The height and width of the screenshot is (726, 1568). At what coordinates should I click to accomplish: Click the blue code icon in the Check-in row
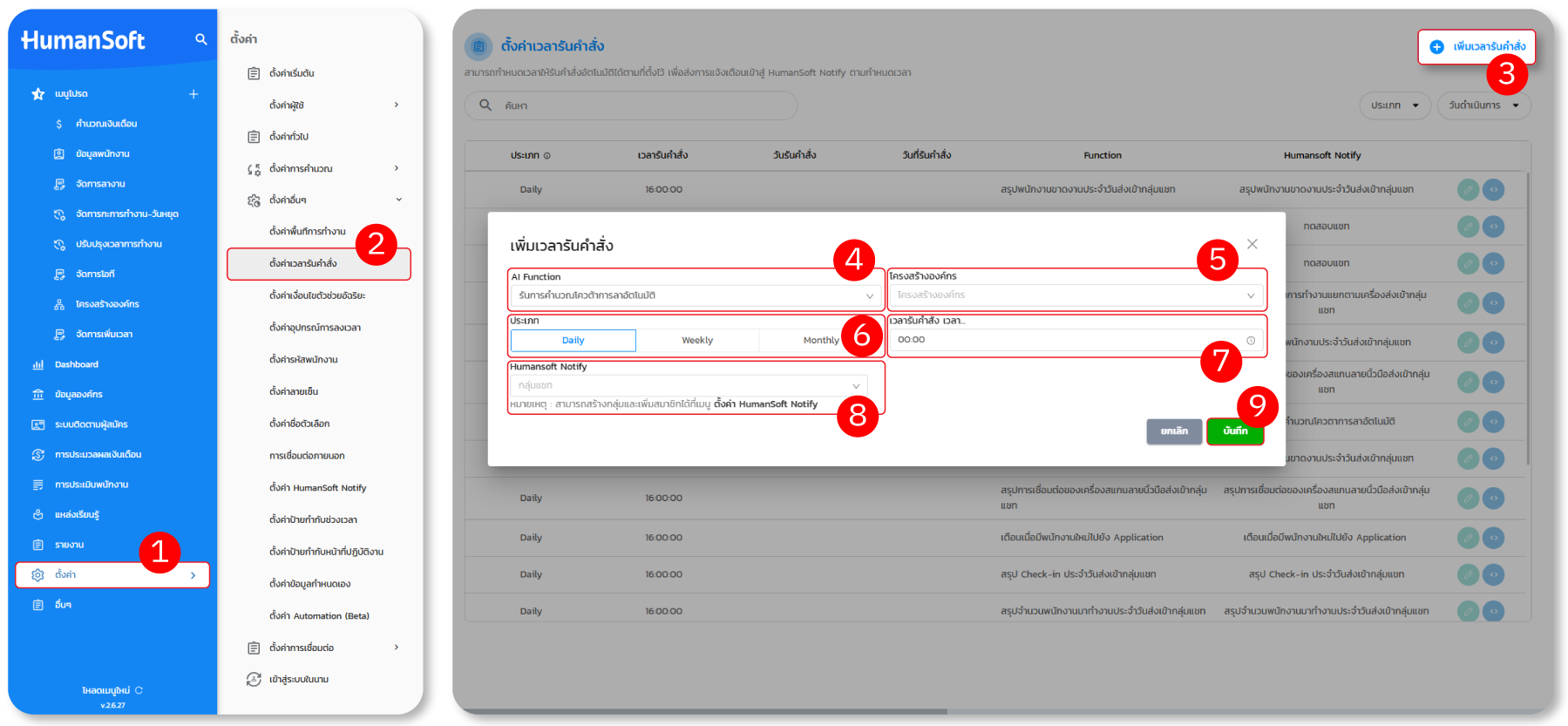click(x=1494, y=574)
